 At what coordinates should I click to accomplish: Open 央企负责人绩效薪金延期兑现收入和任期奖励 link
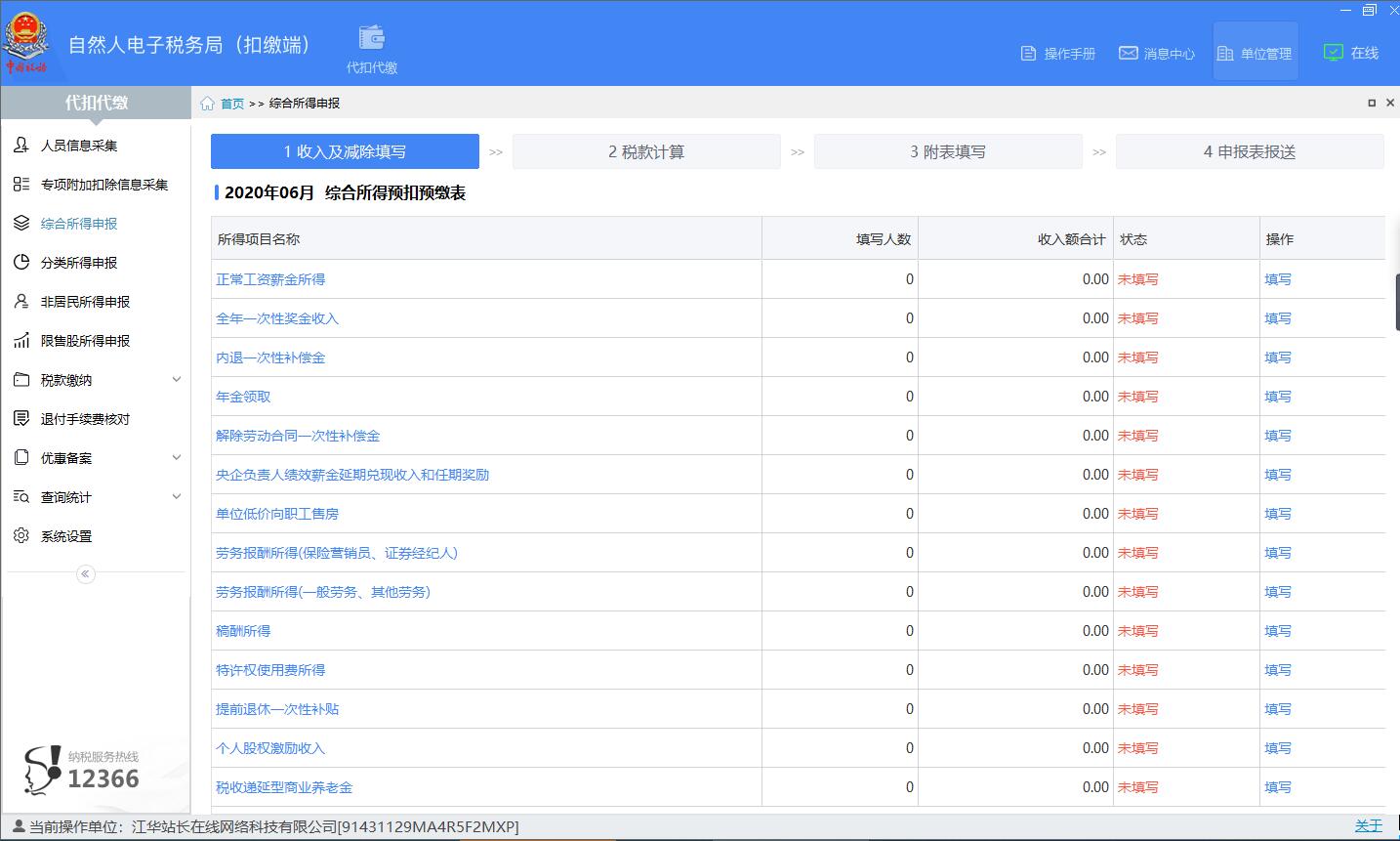(x=352, y=475)
